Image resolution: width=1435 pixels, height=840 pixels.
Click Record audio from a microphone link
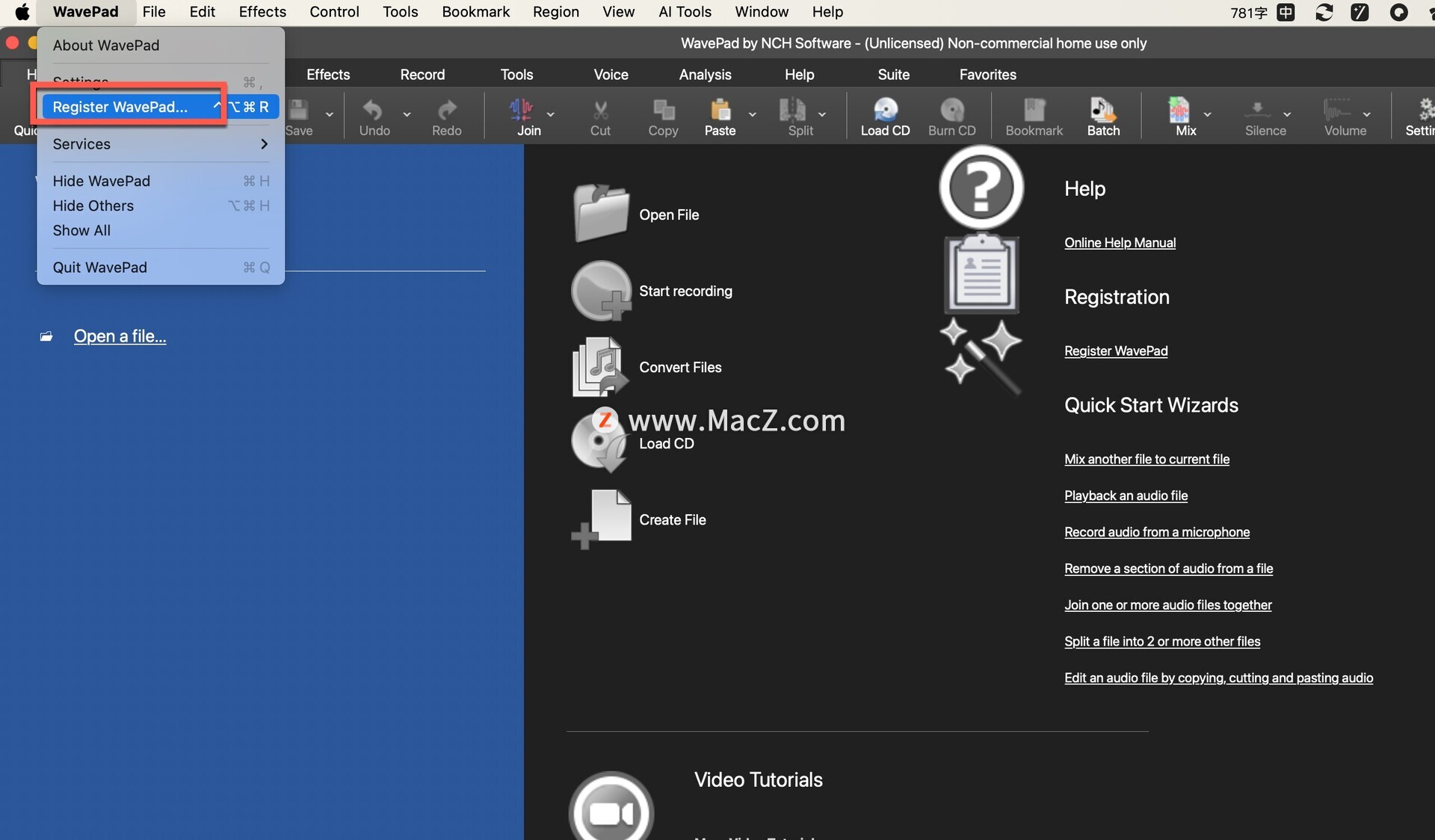1157,532
